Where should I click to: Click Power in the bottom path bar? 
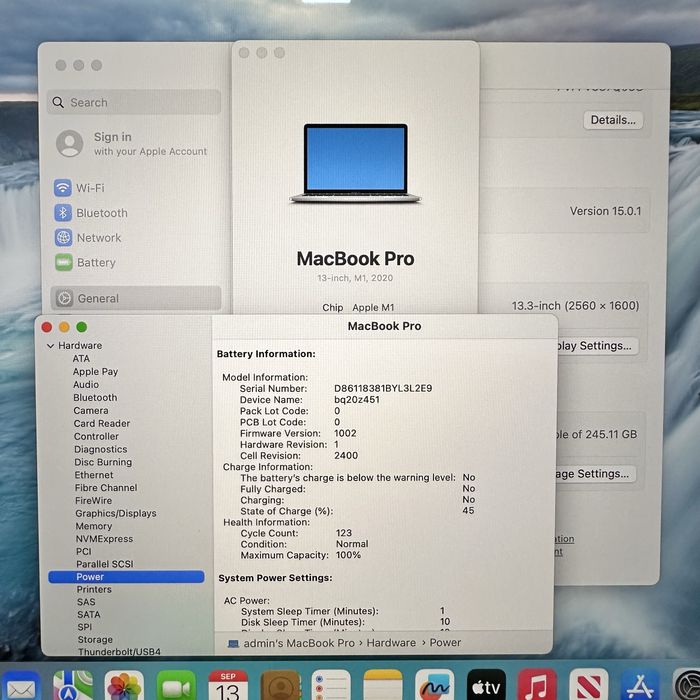point(445,642)
